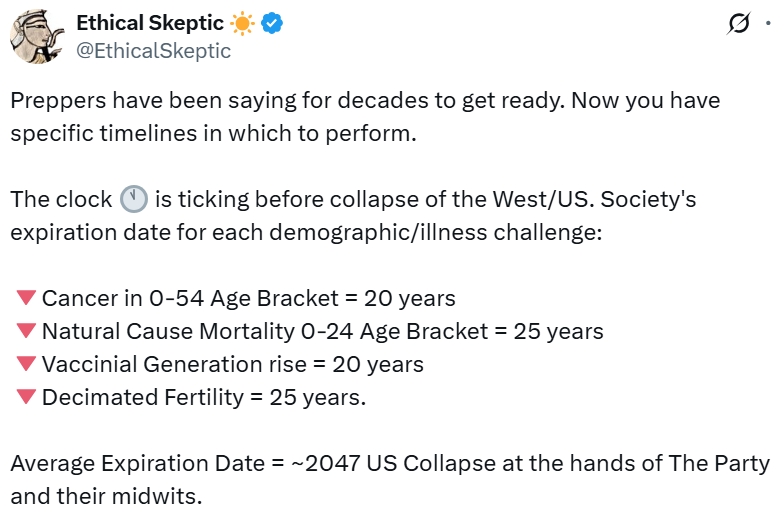The image size is (773, 515).
Task: Open the Ethical Skeptic profile avatar
Action: coord(37,37)
